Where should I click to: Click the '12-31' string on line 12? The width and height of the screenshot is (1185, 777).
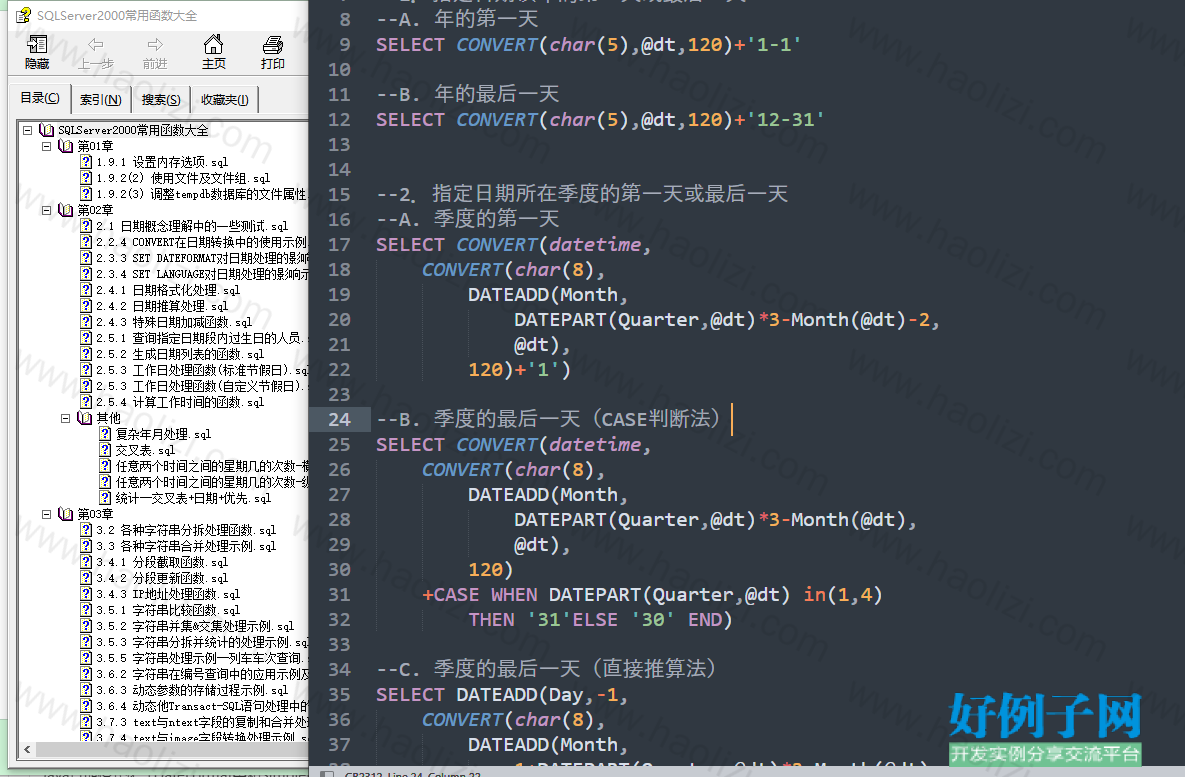(786, 120)
